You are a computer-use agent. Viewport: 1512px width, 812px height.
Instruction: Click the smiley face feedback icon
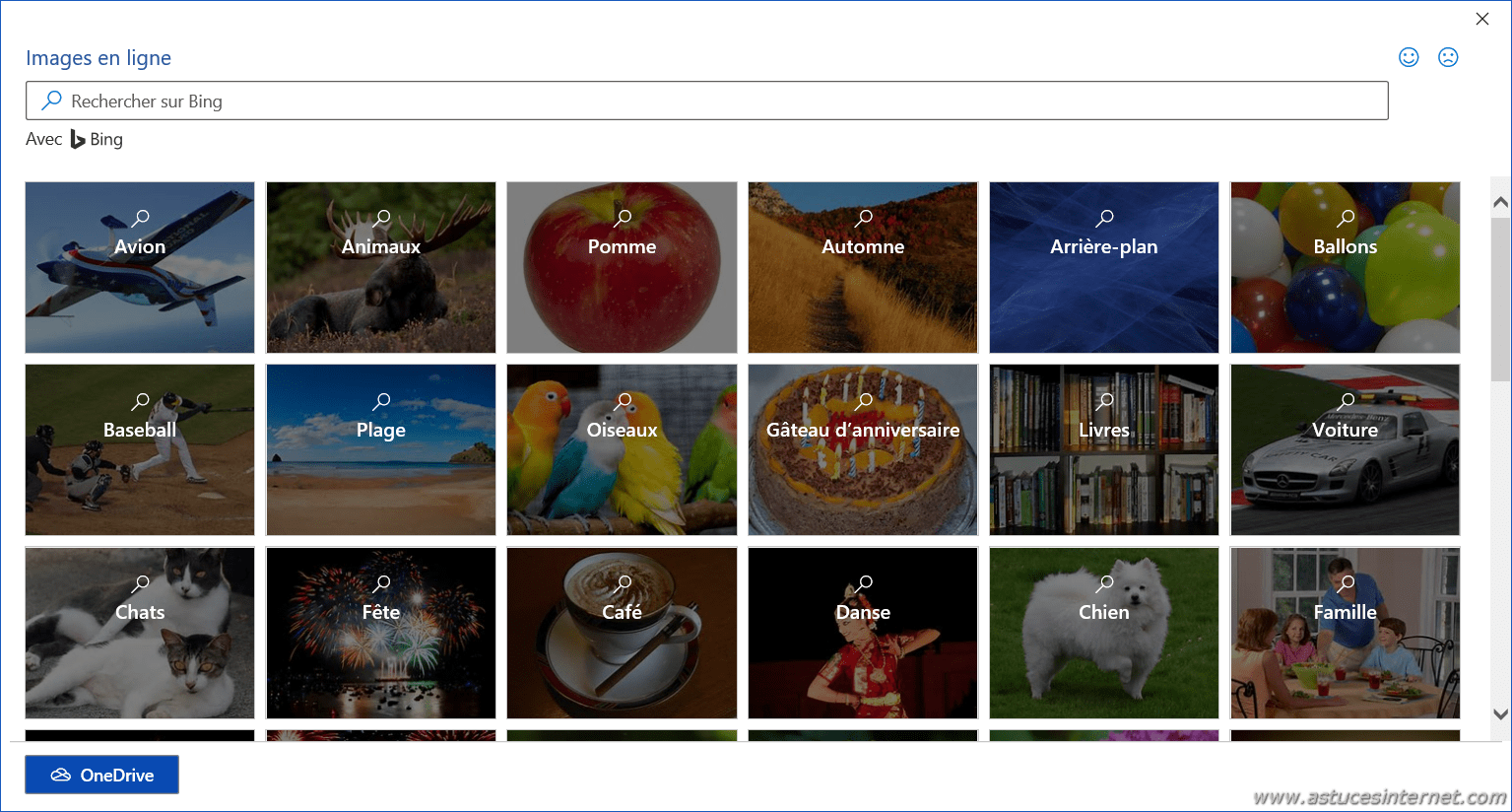(x=1409, y=57)
